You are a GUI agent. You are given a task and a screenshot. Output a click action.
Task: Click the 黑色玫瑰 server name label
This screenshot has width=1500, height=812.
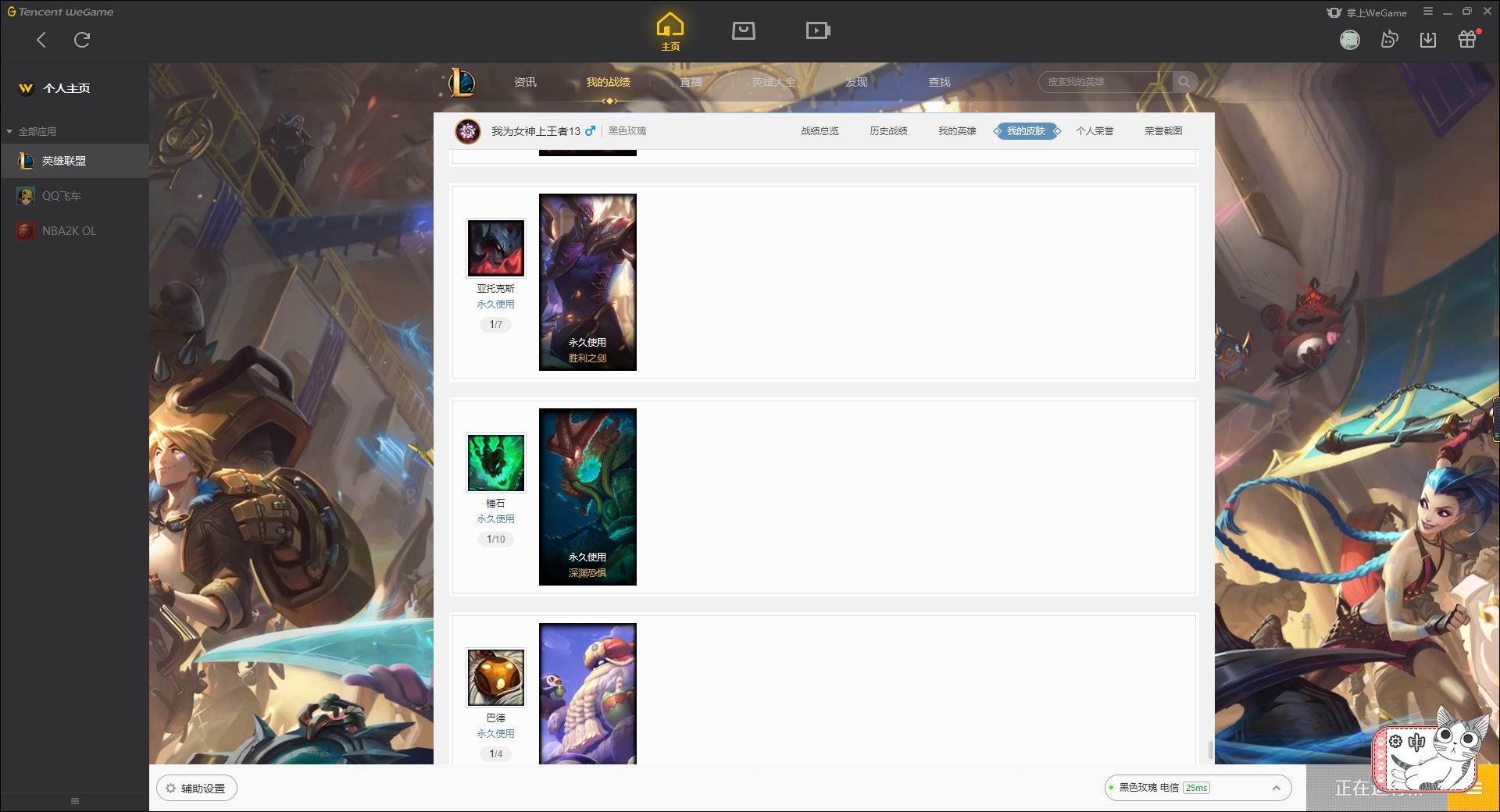[627, 131]
